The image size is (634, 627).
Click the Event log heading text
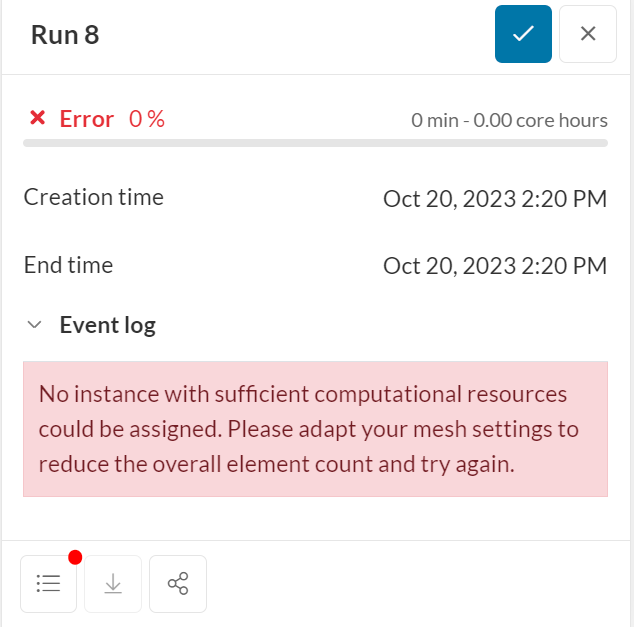click(x=107, y=325)
